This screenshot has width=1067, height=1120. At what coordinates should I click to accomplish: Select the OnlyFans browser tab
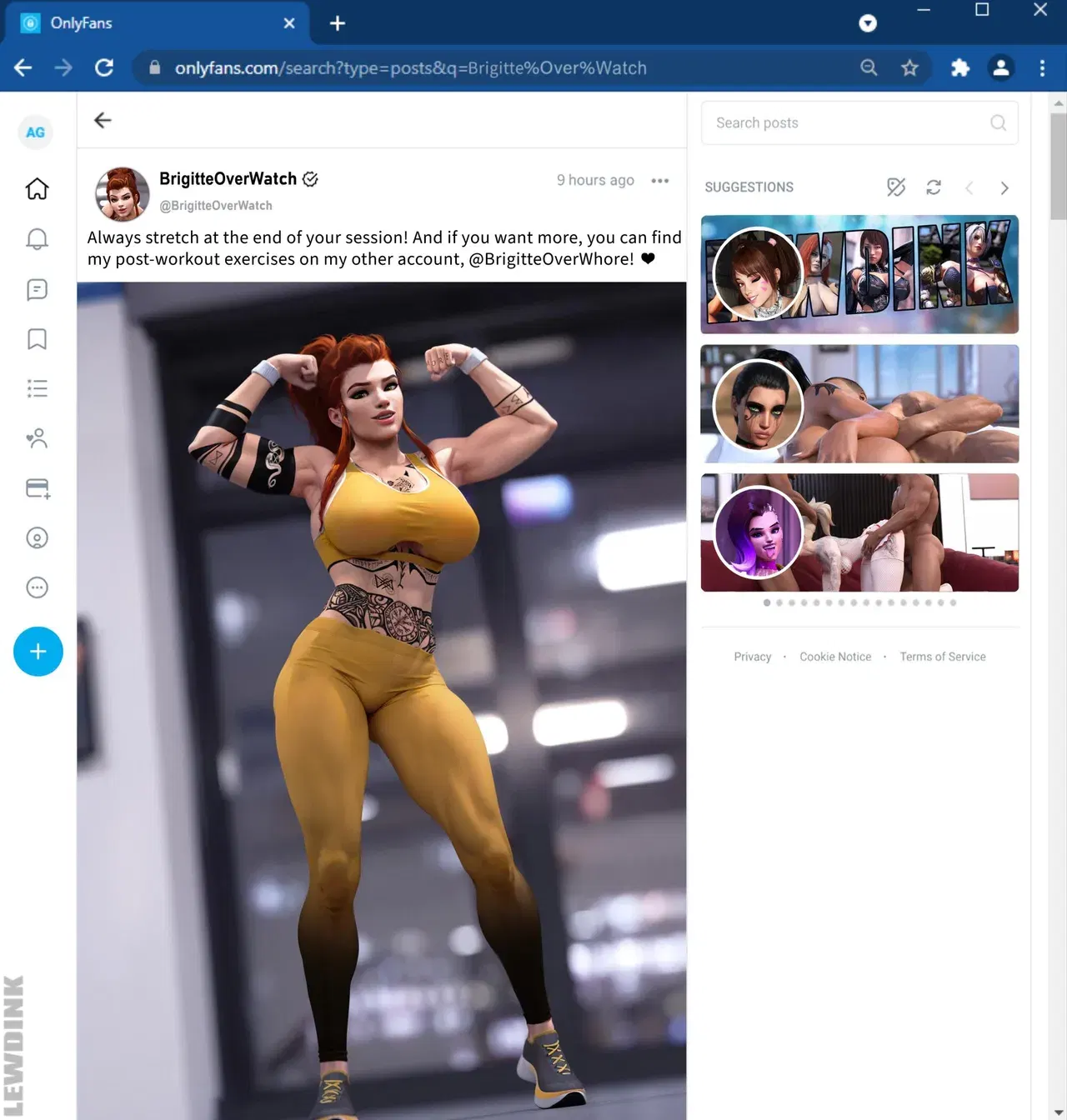(157, 23)
